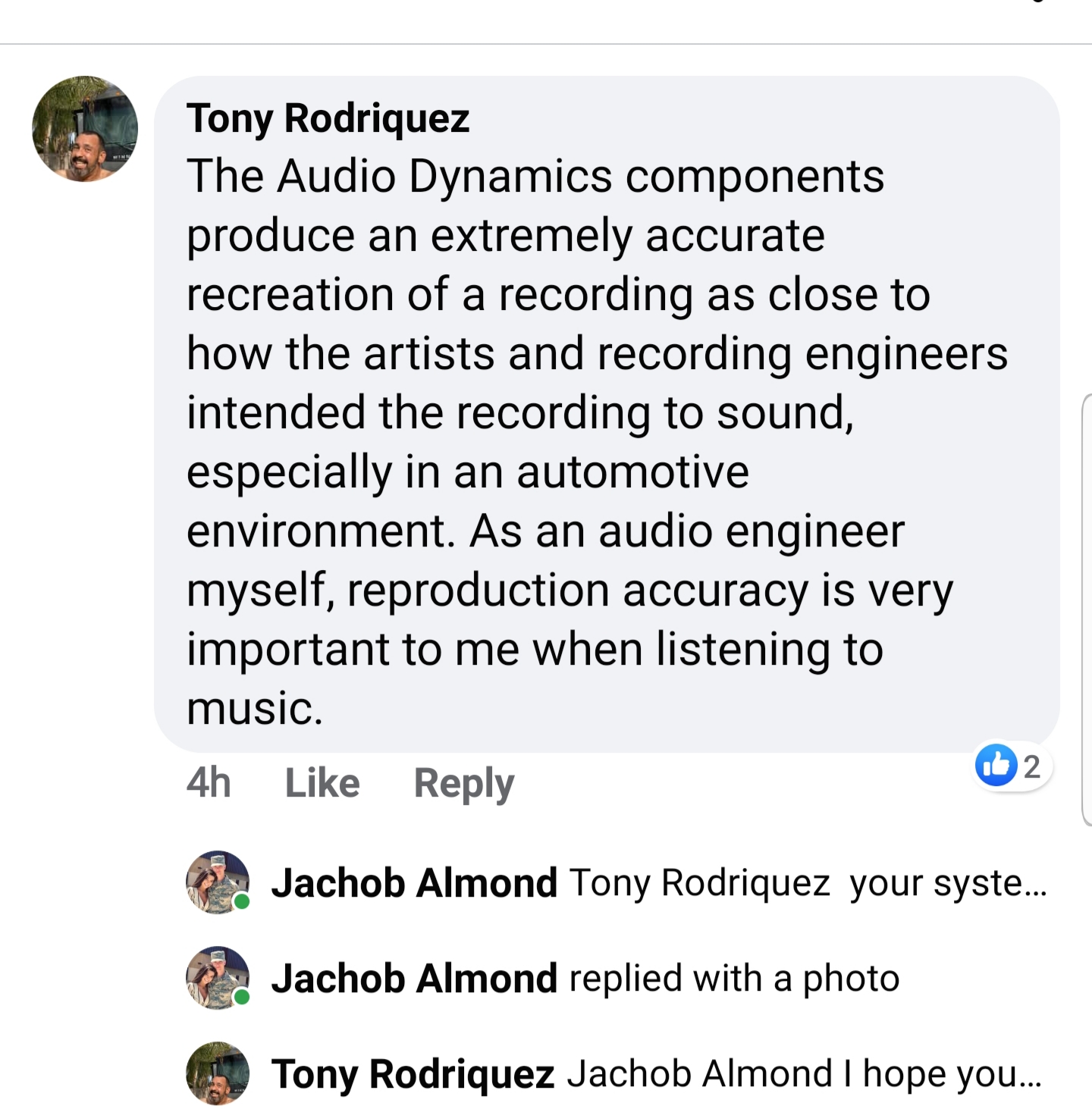Click the scrollbar on the right edge
Screen dimensions: 1092x1109
tap(1086, 606)
